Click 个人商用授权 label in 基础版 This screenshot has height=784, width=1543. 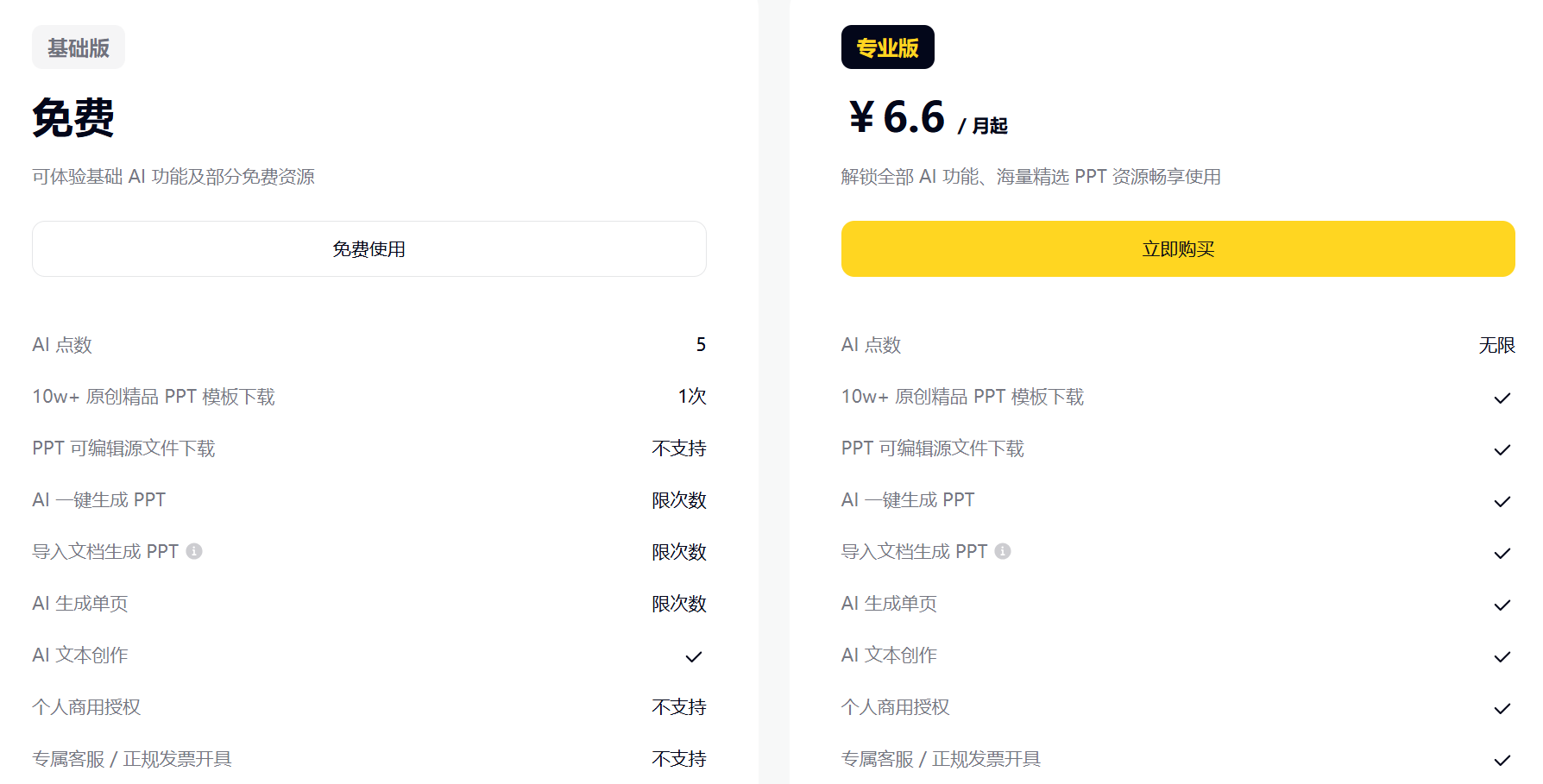click(x=86, y=707)
